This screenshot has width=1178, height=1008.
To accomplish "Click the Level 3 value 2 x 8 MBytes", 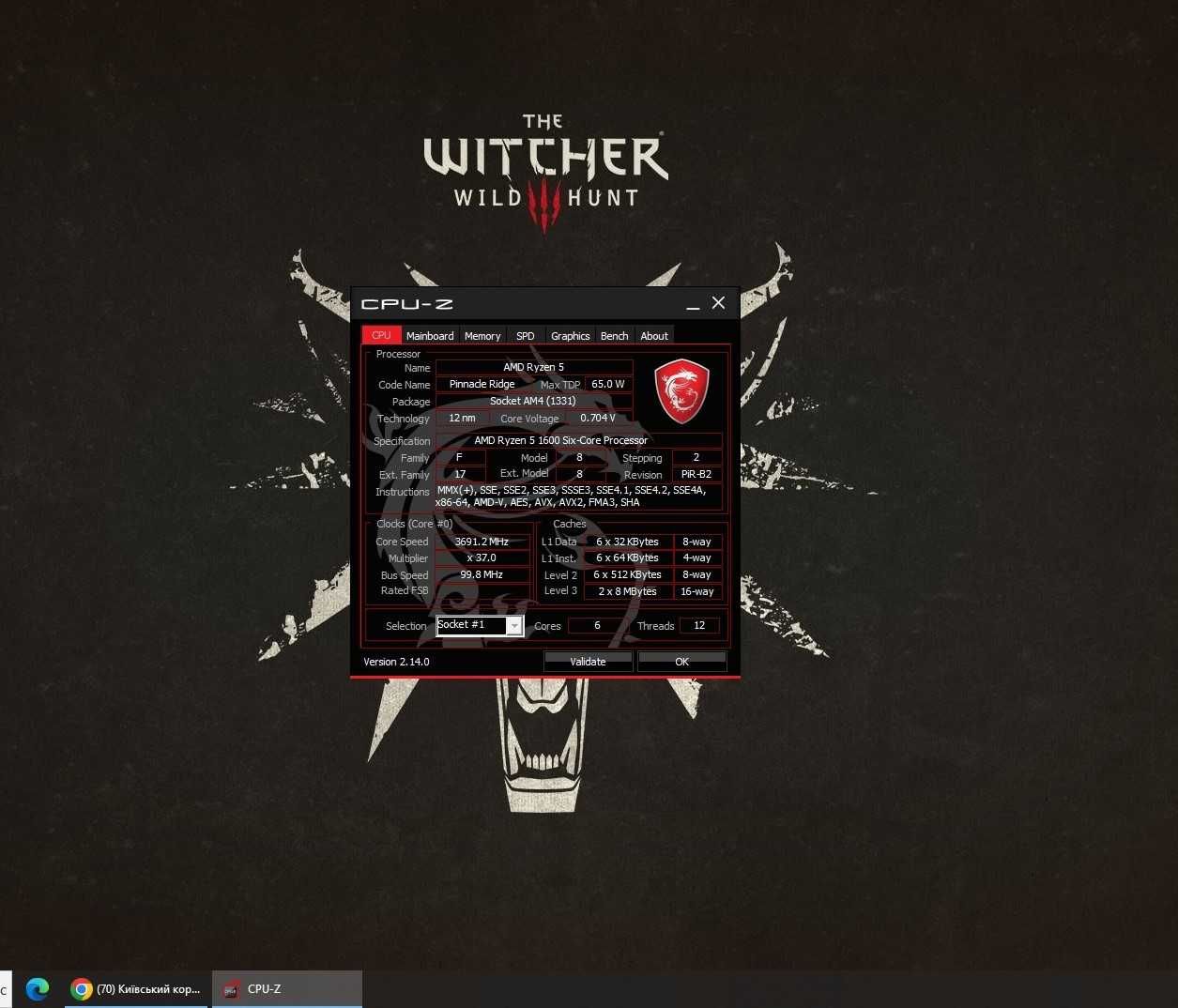I will [627, 591].
